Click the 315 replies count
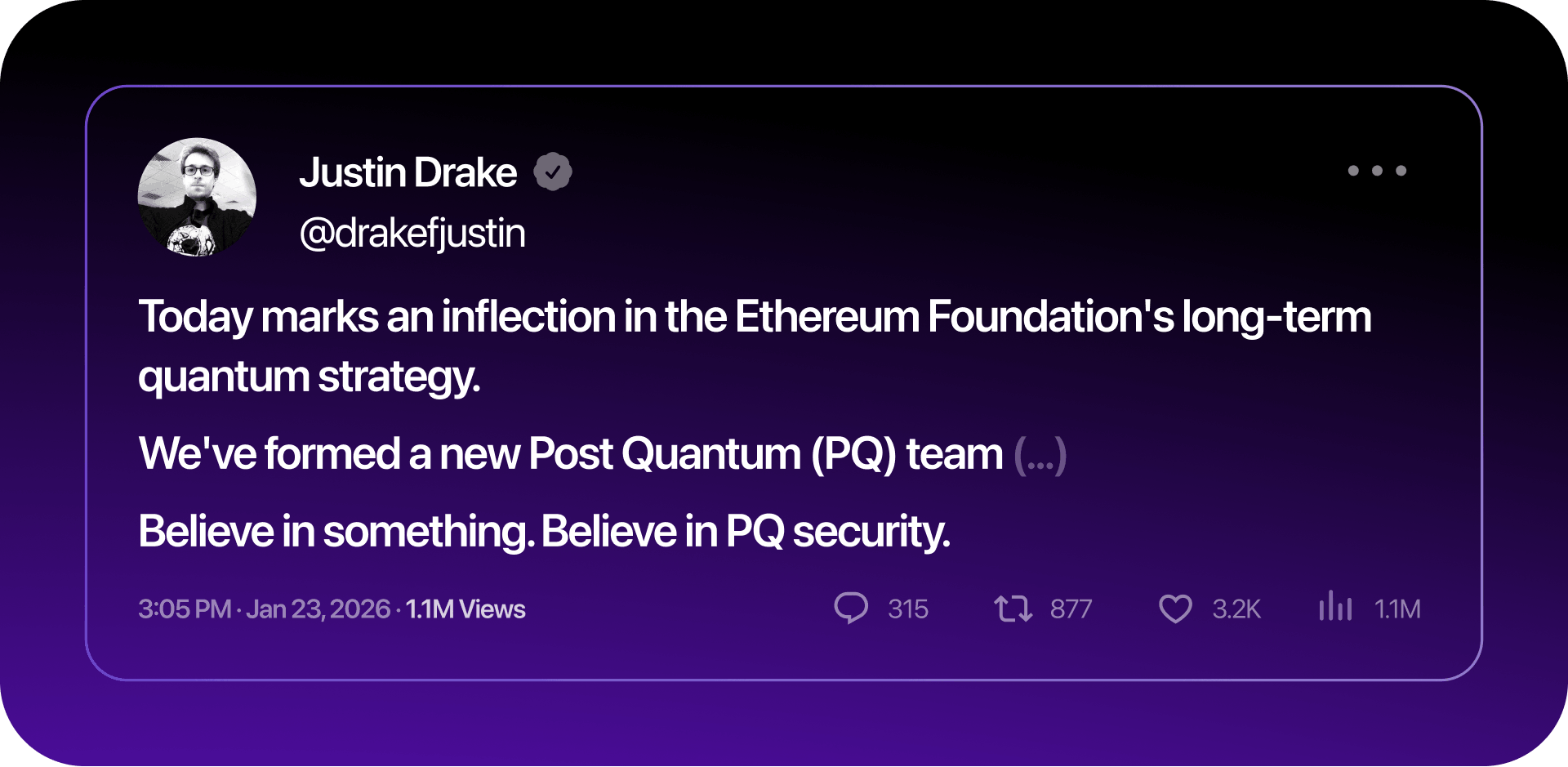Viewport: 1568px width, 767px height. [908, 609]
